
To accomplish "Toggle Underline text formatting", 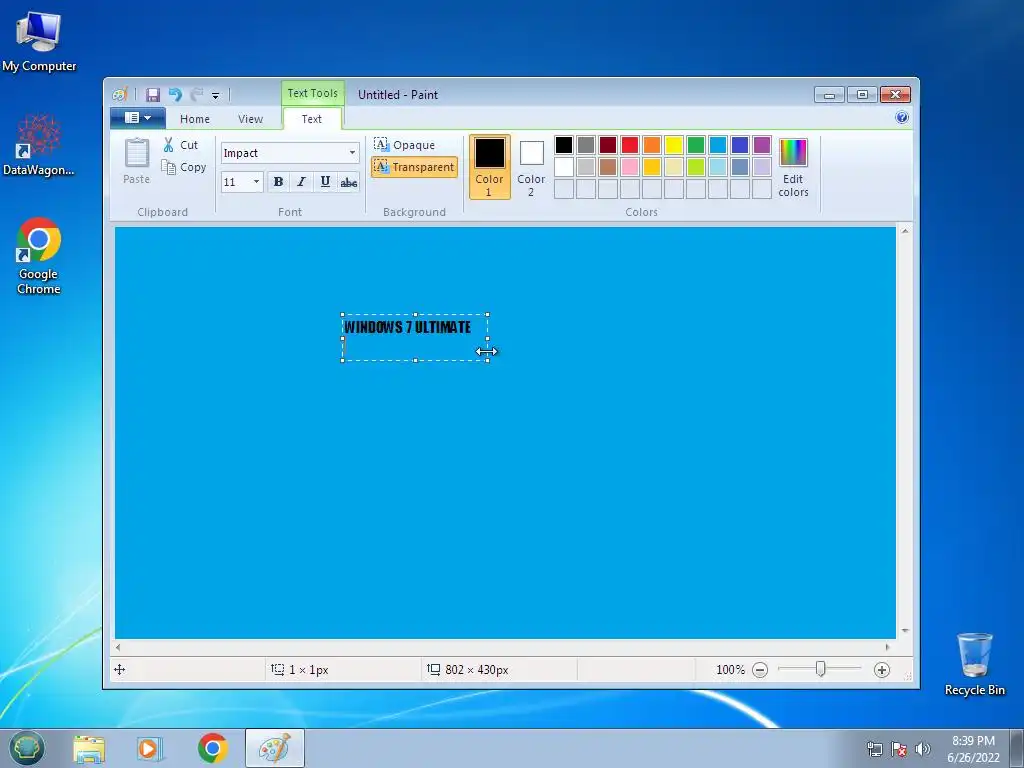I will (x=325, y=182).
